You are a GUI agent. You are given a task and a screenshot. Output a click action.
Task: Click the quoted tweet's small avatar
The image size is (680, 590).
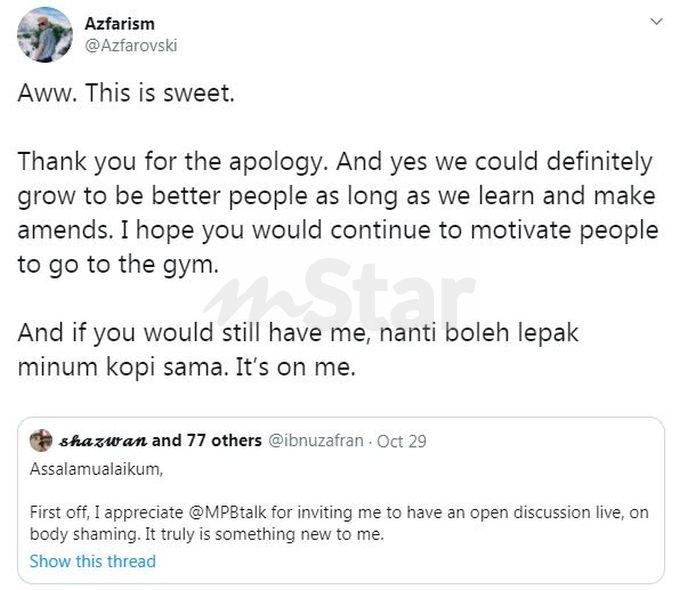[41, 440]
